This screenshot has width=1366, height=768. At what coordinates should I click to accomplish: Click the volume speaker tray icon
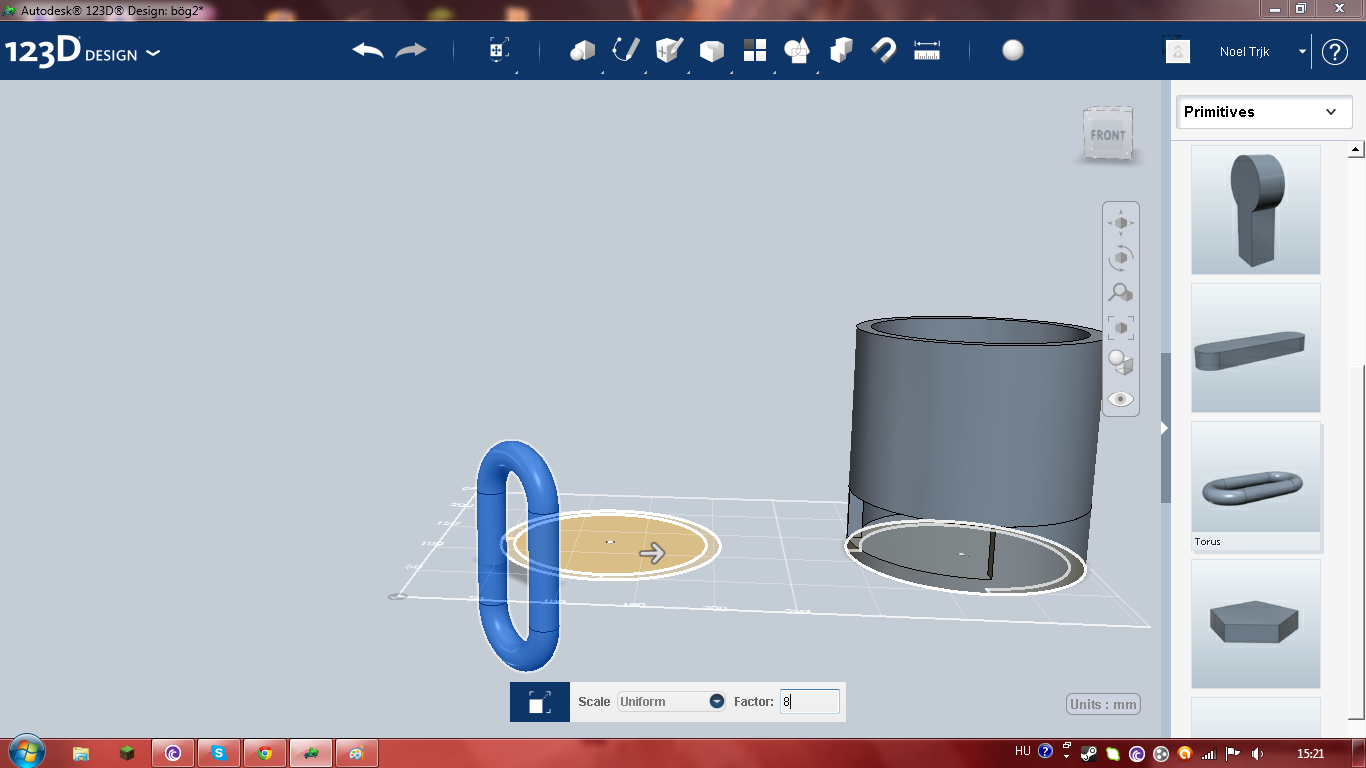click(x=1257, y=753)
